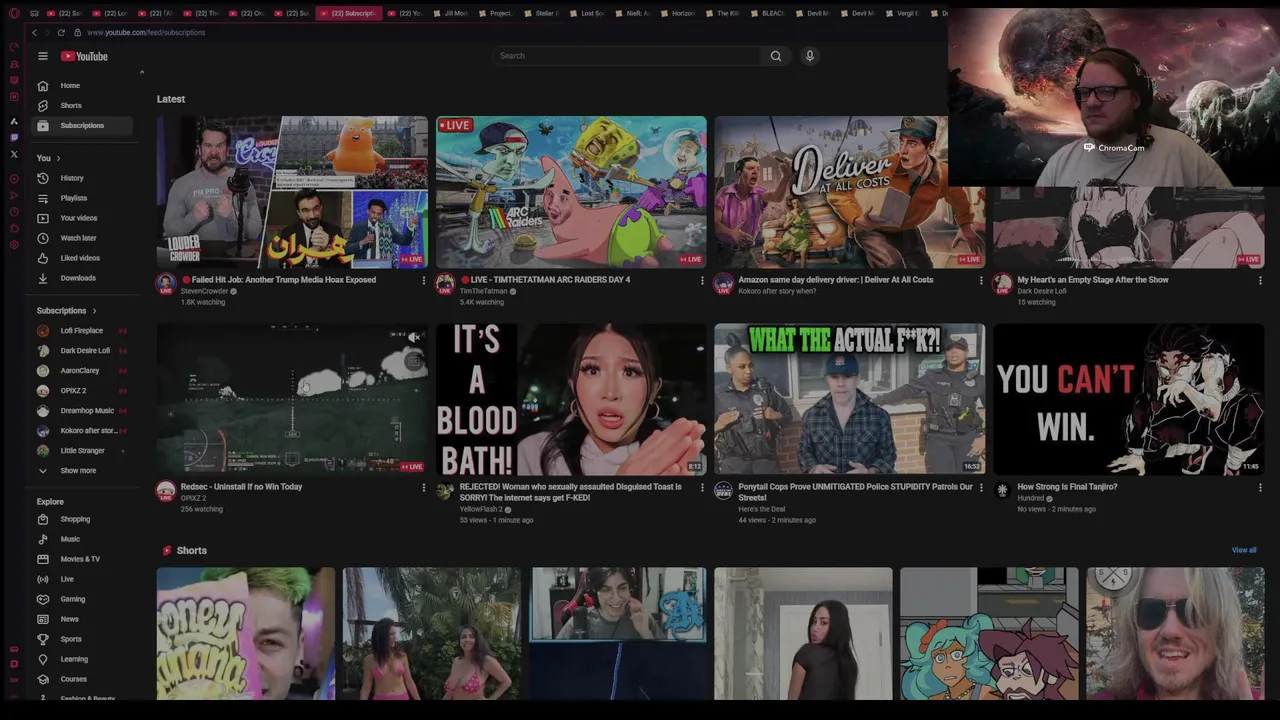Switch to the Lost Soul browser tab
Screen dimensions: 1280x720
(x=588, y=13)
